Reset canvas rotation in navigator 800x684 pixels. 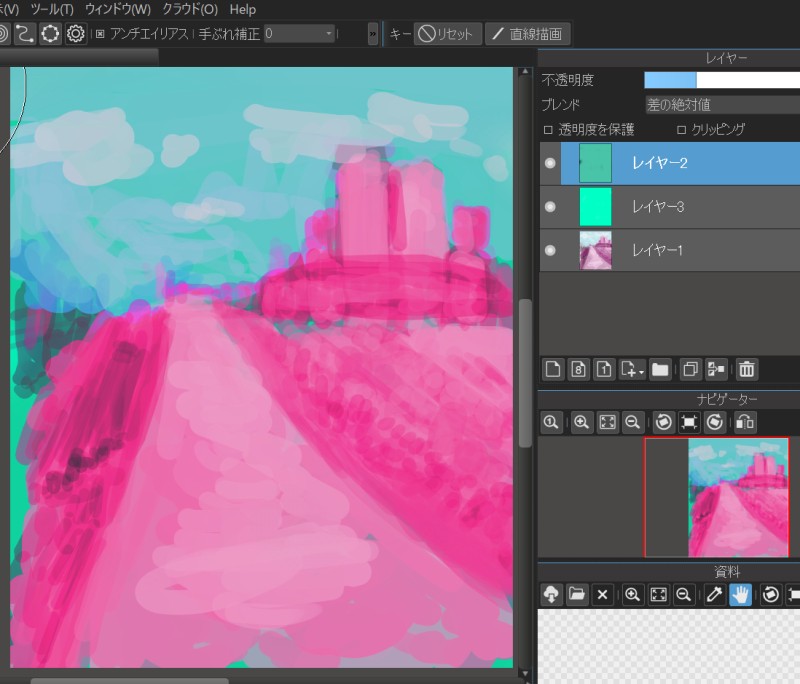689,422
